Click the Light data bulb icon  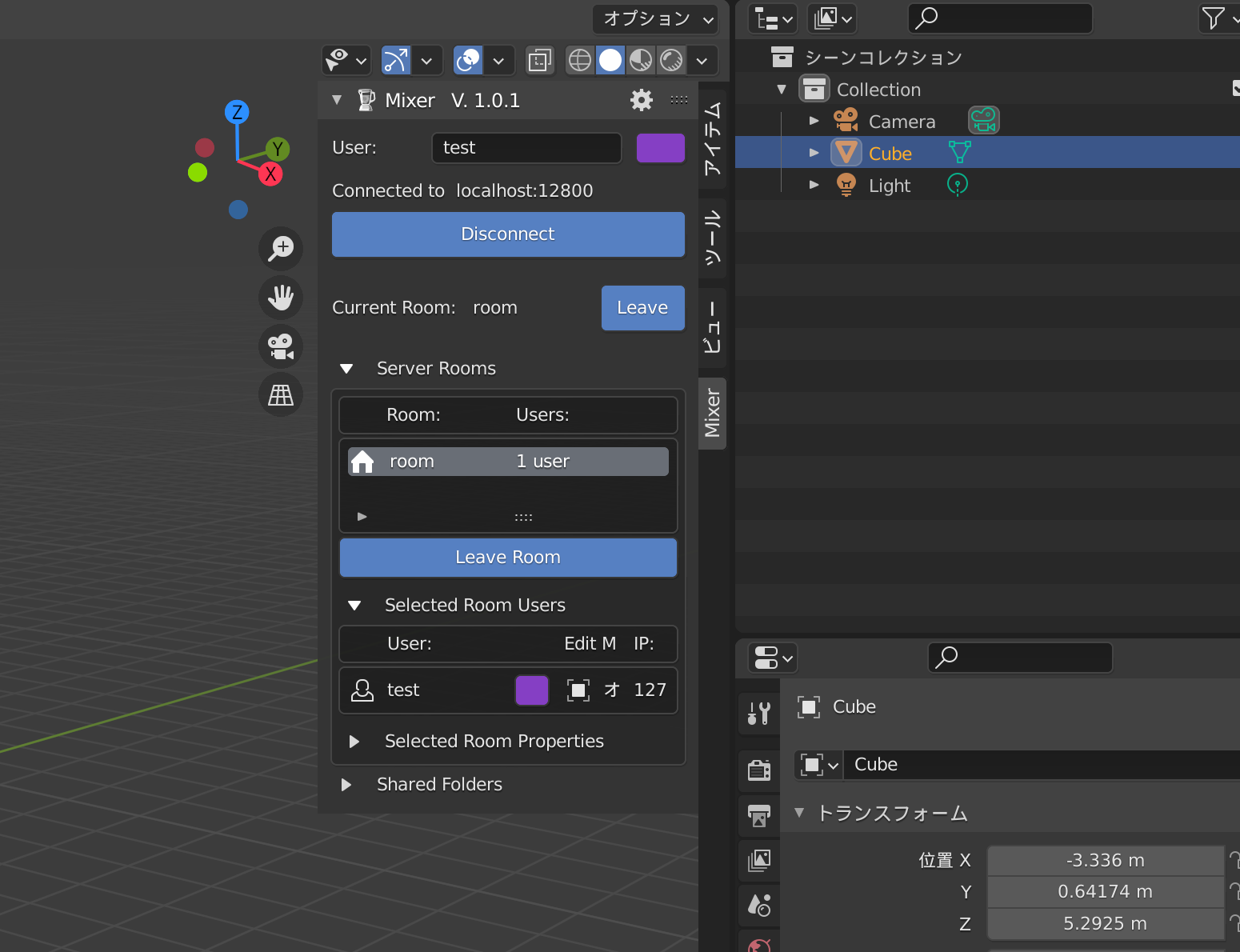(958, 185)
